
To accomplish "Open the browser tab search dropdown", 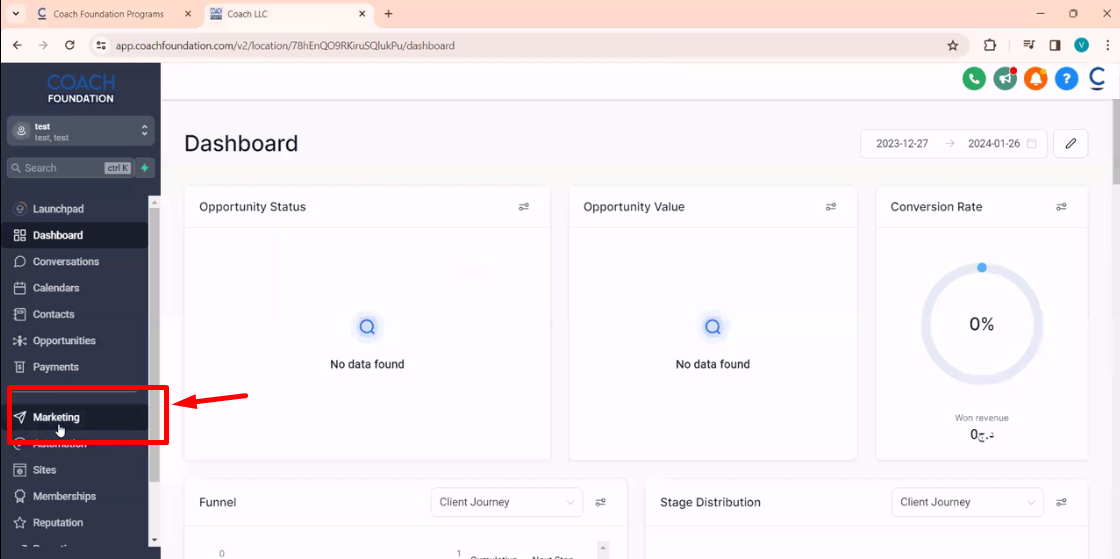I will (x=15, y=14).
